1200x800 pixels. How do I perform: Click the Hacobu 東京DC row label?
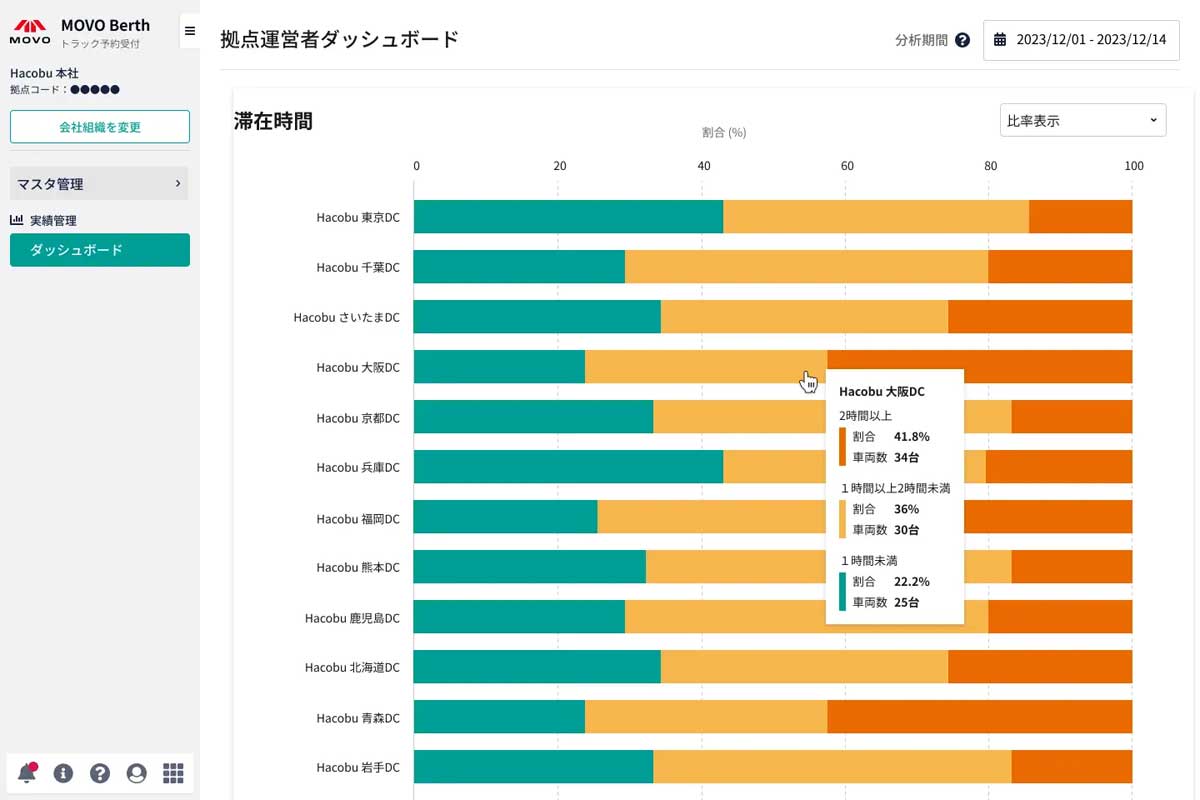click(x=358, y=217)
